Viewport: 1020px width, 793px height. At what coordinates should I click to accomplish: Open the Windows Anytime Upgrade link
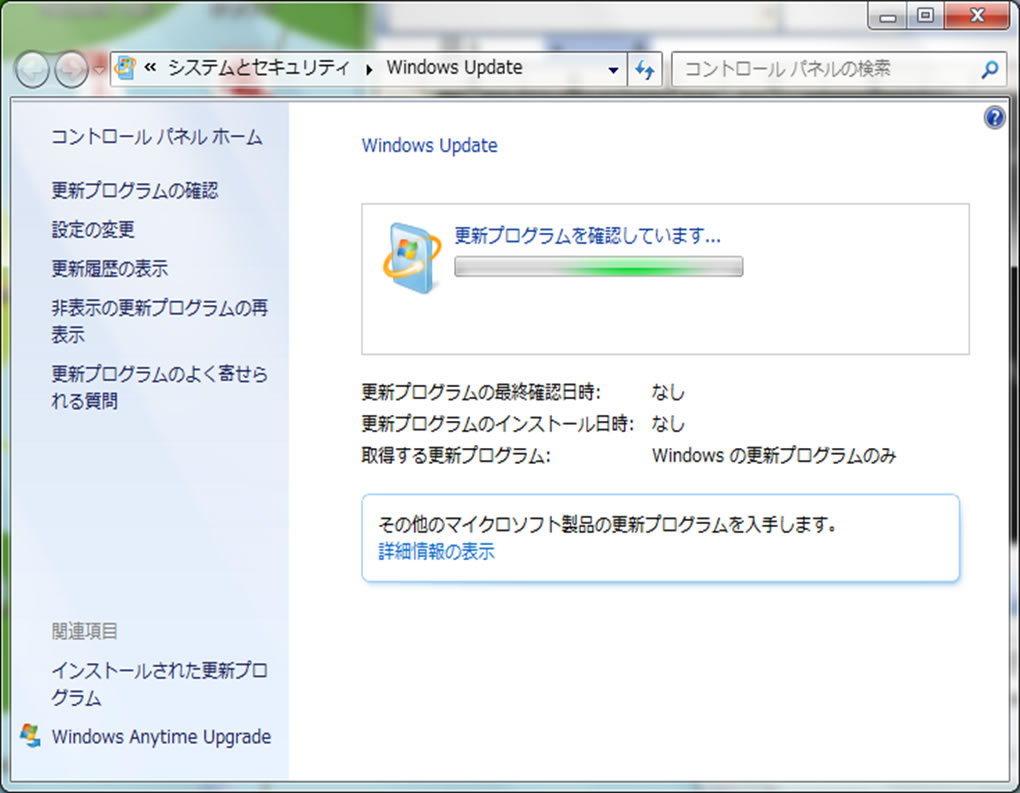161,736
